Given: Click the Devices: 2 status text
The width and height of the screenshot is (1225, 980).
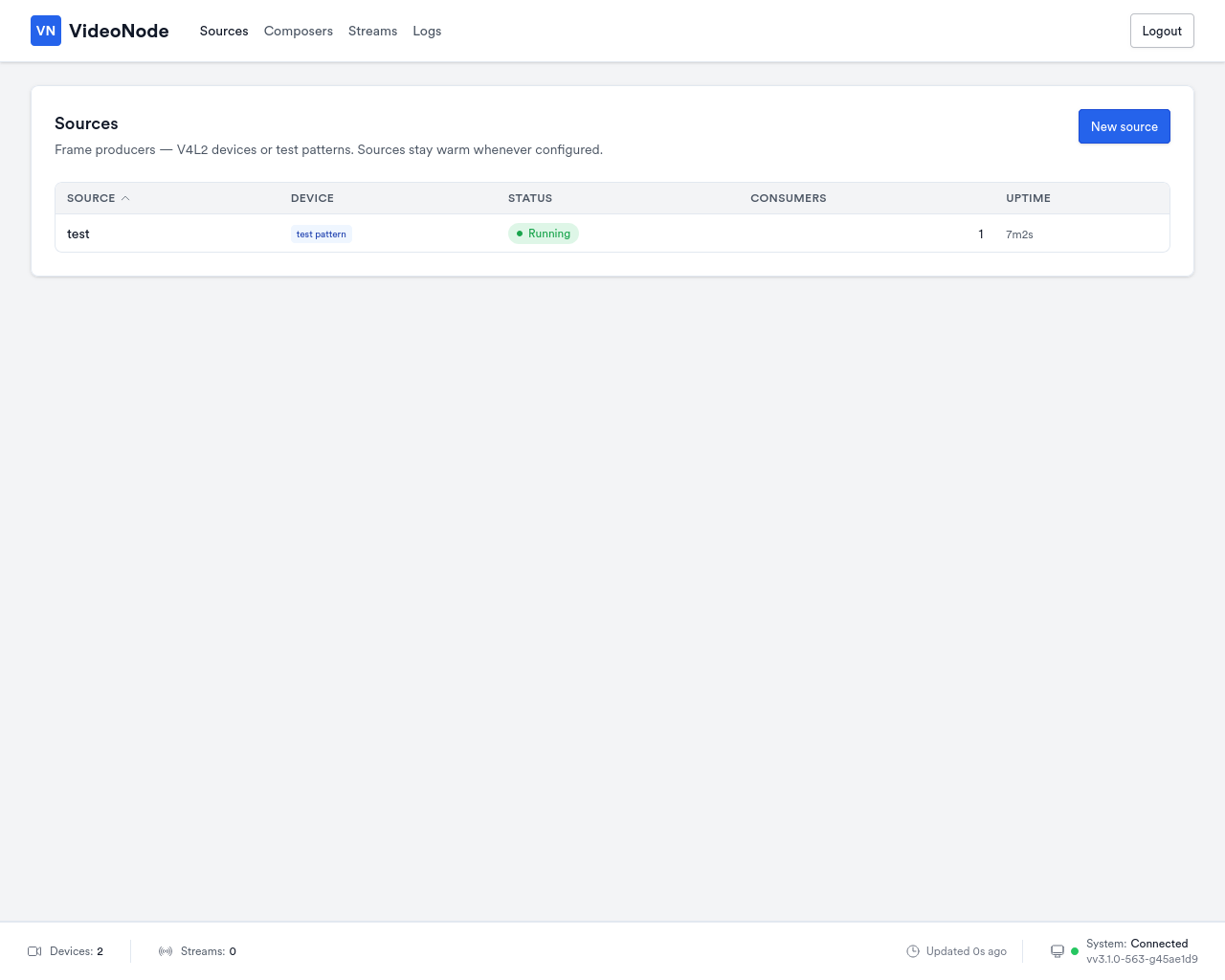Looking at the screenshot, I should click(77, 951).
